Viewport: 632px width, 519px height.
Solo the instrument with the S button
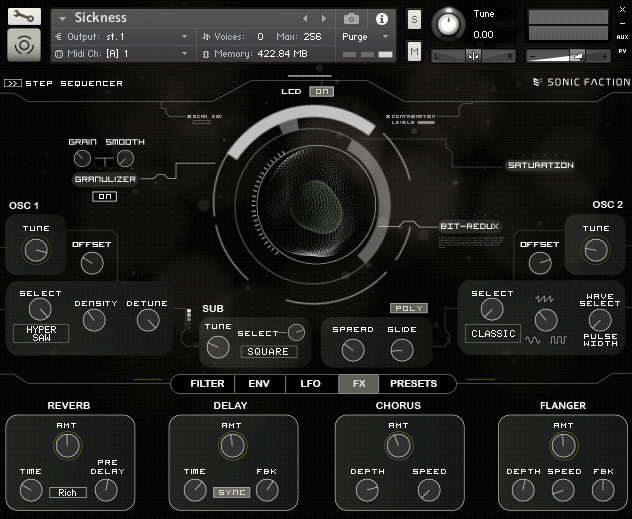point(414,20)
